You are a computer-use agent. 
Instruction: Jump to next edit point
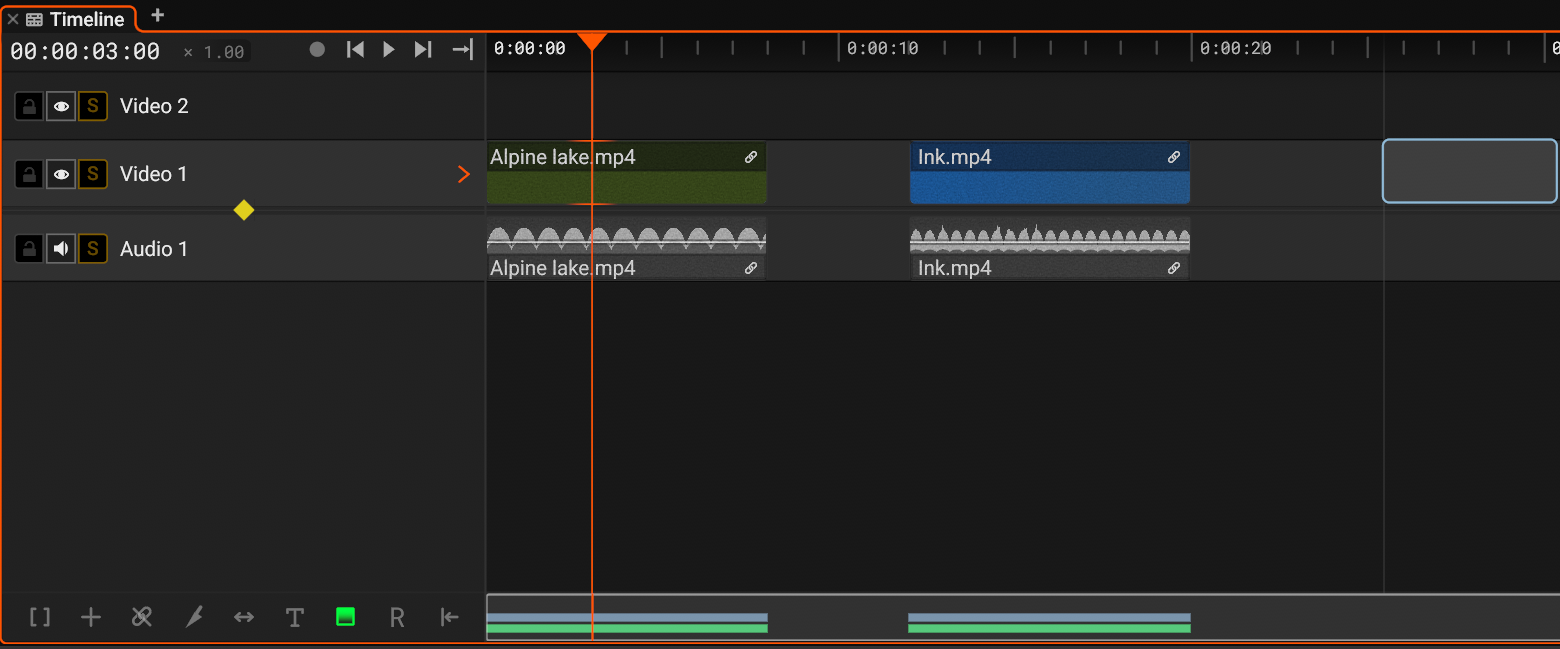[423, 49]
